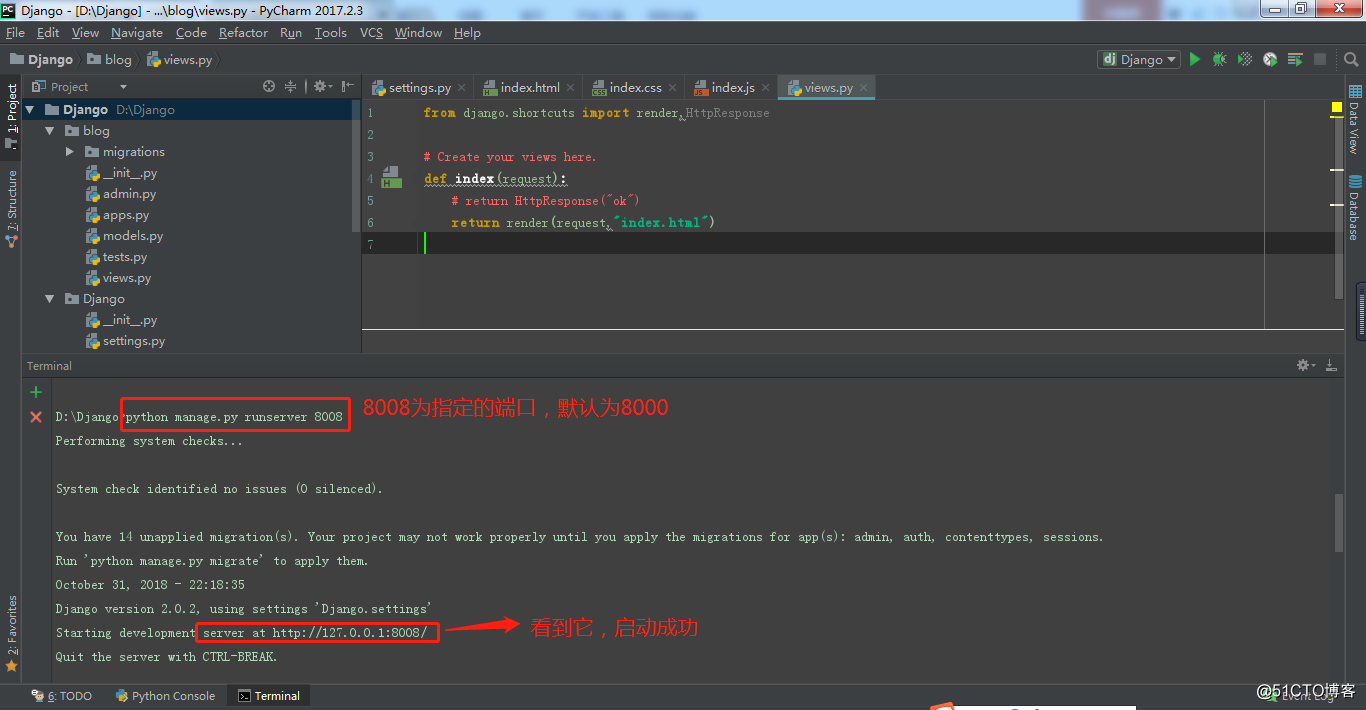Open the Python Console tab
Viewport: 1366px width, 710px height.
(165, 696)
